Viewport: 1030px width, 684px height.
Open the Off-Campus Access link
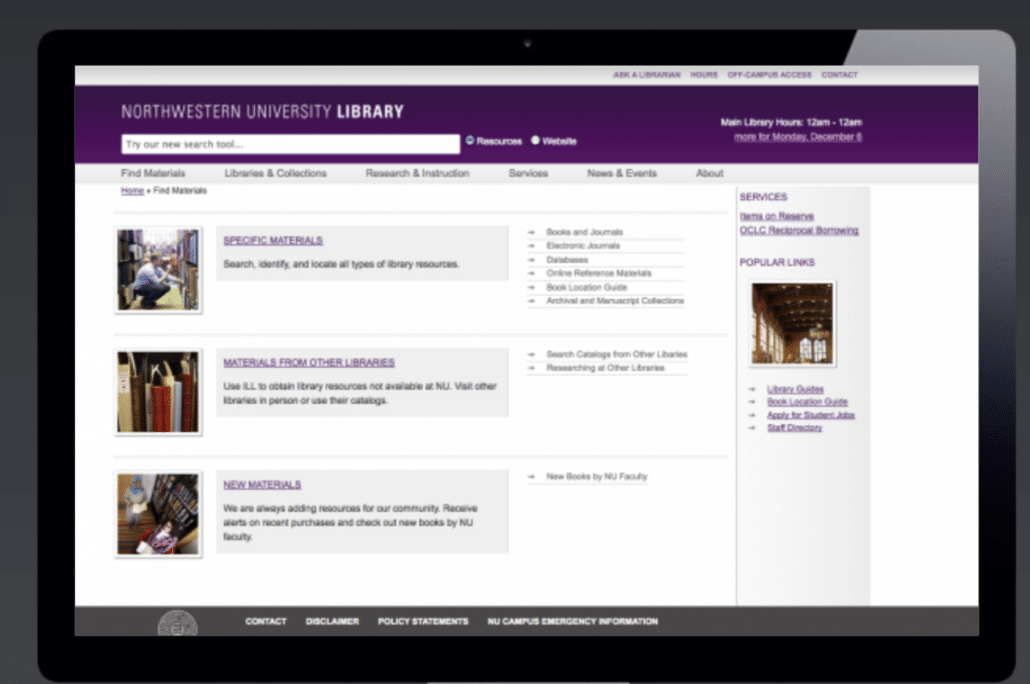(769, 75)
